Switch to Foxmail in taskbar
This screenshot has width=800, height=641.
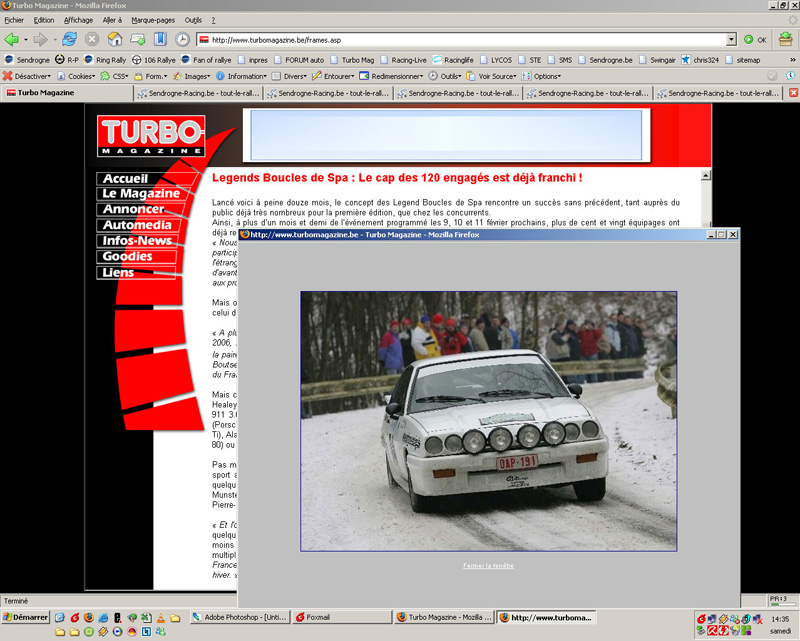pos(342,617)
